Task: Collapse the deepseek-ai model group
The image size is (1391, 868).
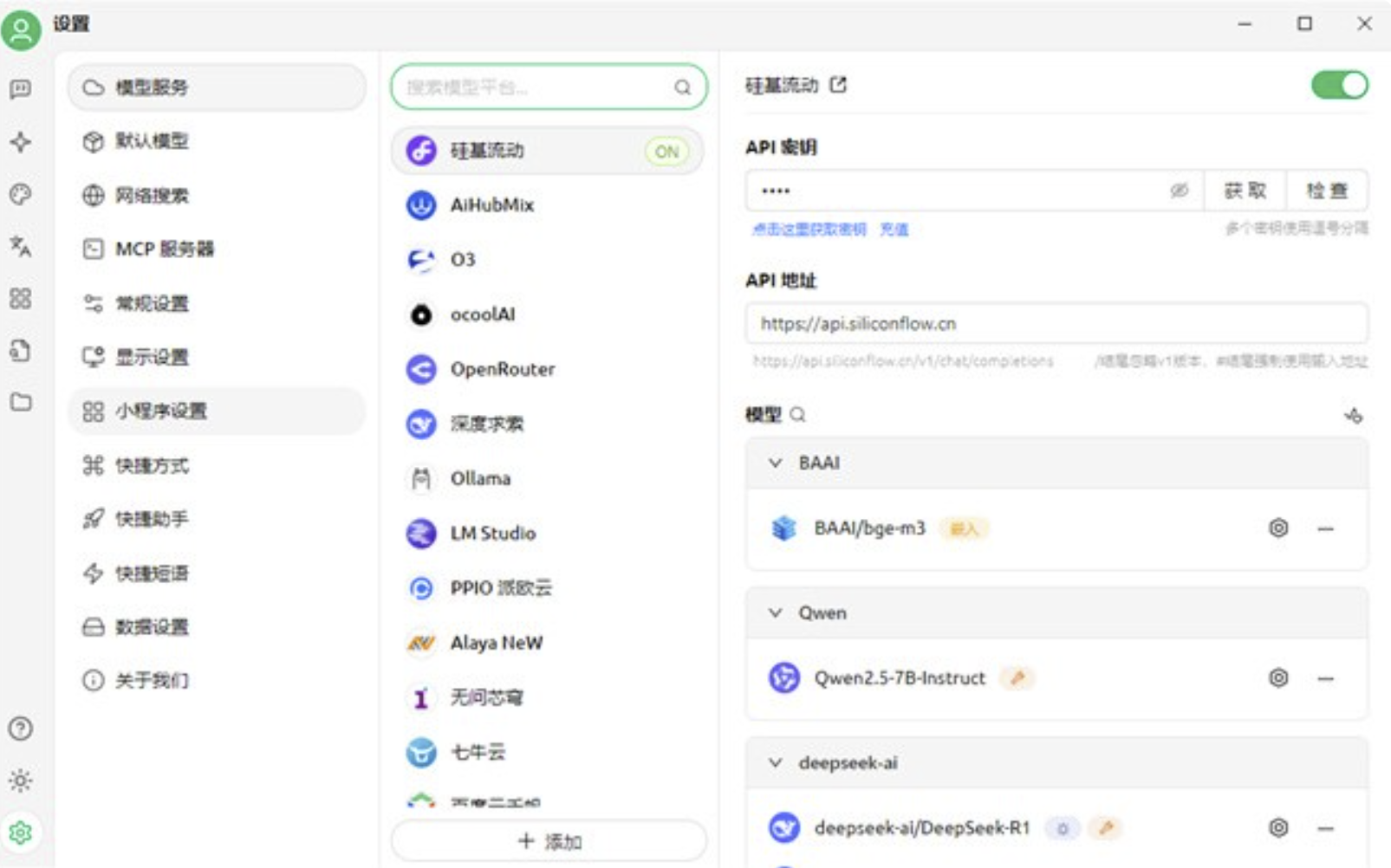Action: tap(776, 763)
